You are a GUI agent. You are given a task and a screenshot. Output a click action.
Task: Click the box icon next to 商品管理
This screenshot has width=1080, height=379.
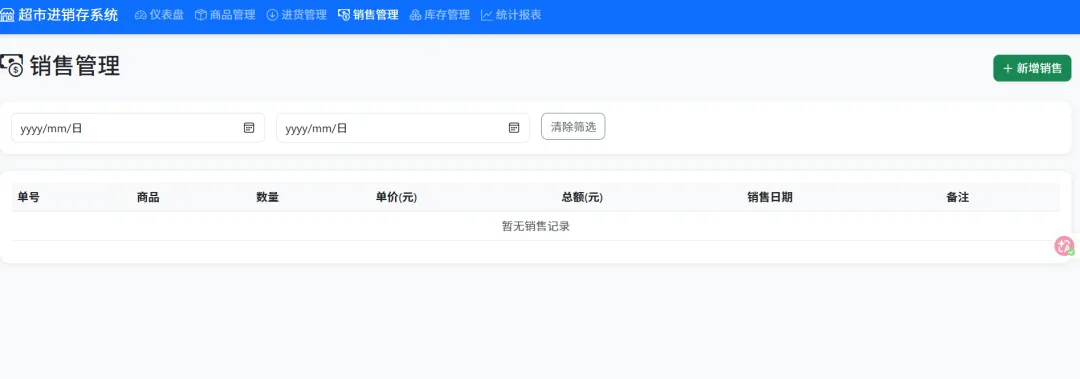pos(200,15)
